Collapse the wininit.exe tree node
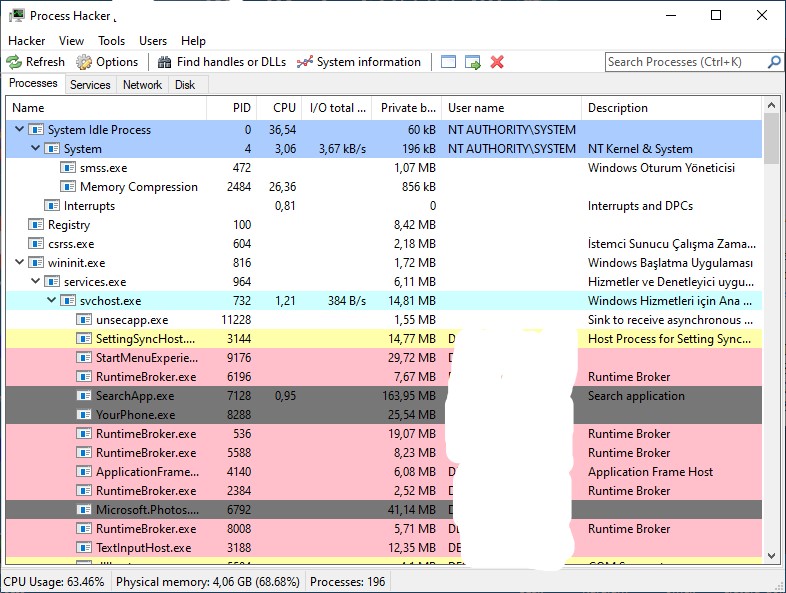786x593 pixels. (20, 262)
